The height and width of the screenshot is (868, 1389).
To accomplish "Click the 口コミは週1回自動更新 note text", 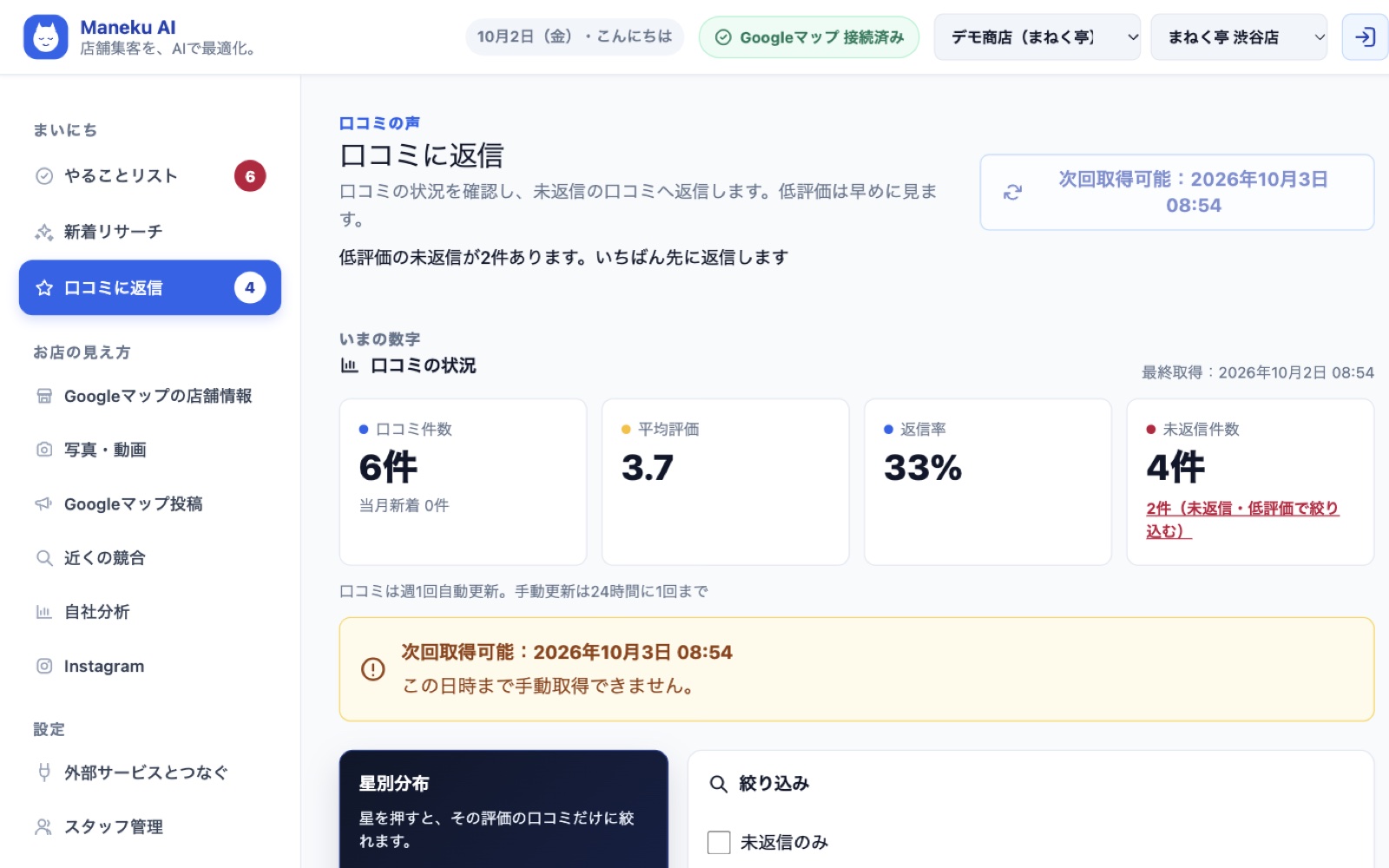I will click(x=523, y=591).
